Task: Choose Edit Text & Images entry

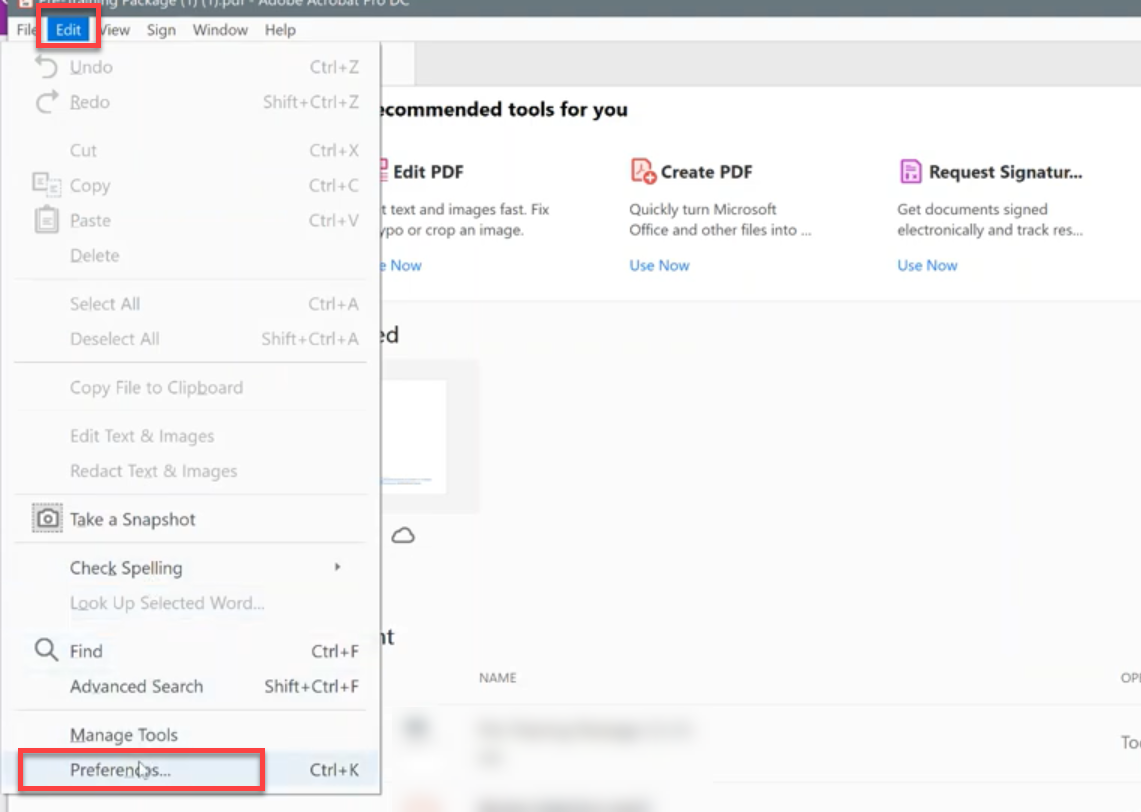Action: pyautogui.click(x=191, y=436)
